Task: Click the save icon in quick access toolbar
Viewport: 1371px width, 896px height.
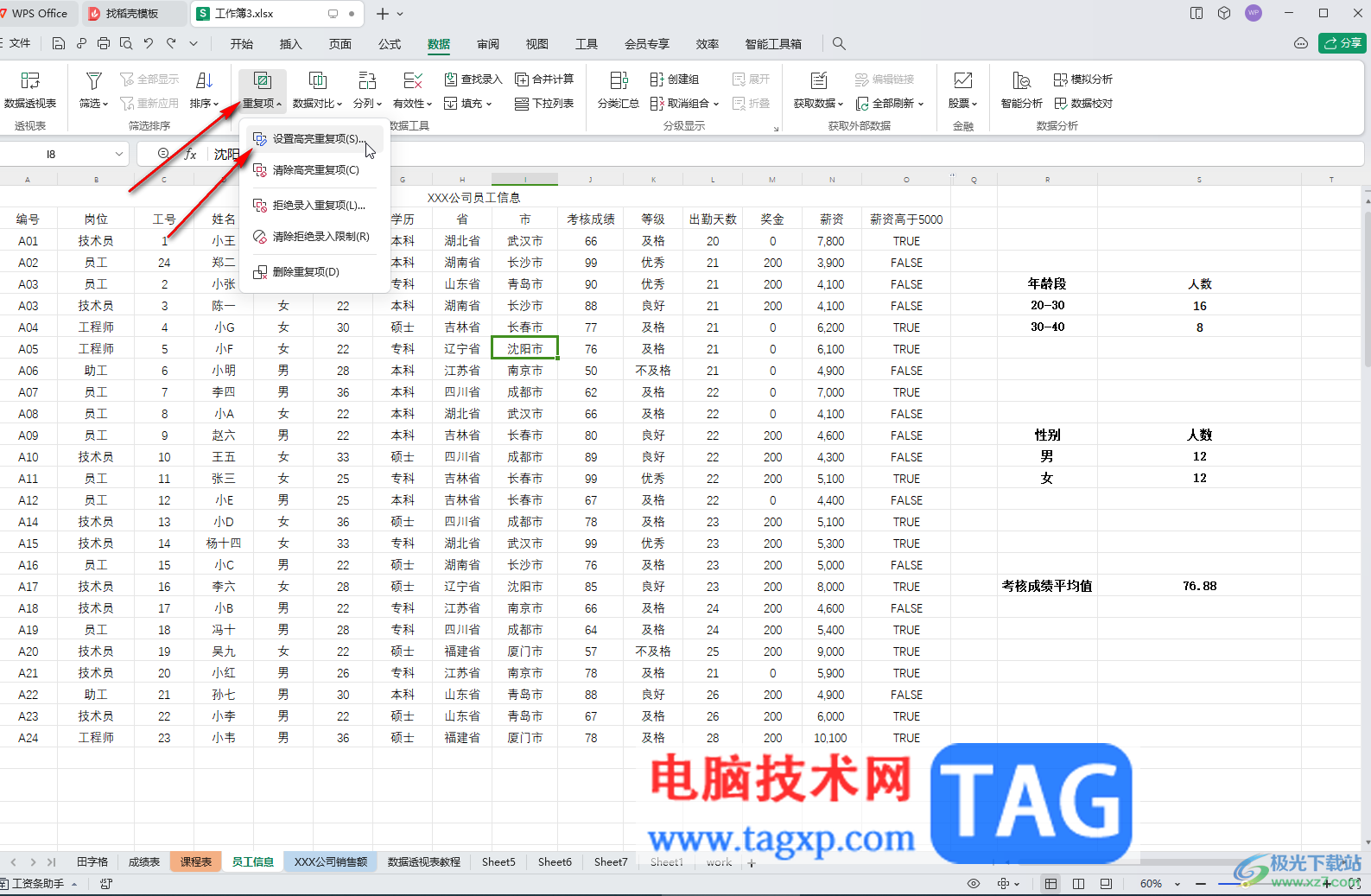Action: pyautogui.click(x=59, y=43)
